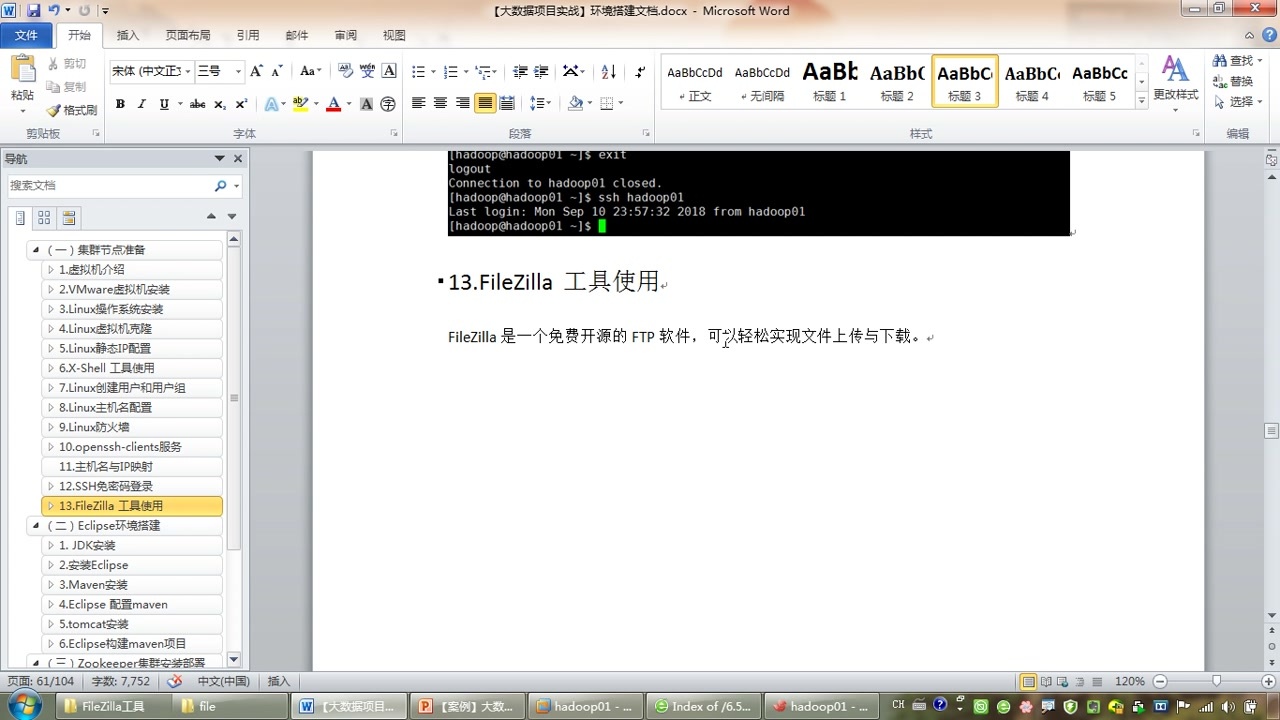Image resolution: width=1280 pixels, height=720 pixels.
Task: Apply strikethrough text formatting
Action: 197,104
